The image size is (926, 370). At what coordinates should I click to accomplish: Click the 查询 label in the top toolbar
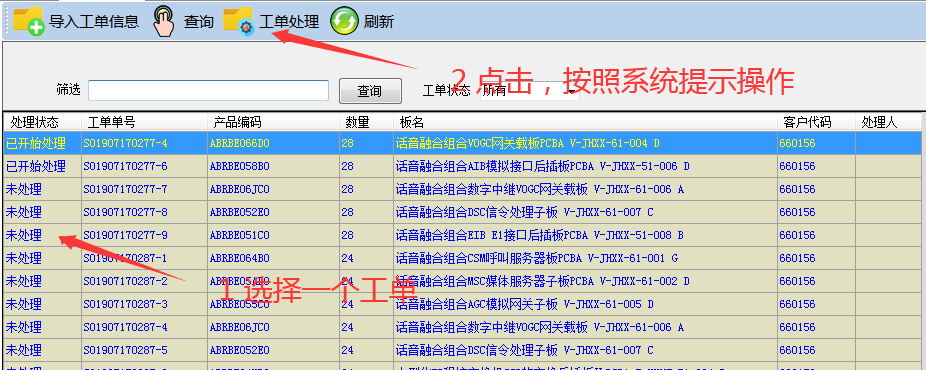pyautogui.click(x=198, y=22)
